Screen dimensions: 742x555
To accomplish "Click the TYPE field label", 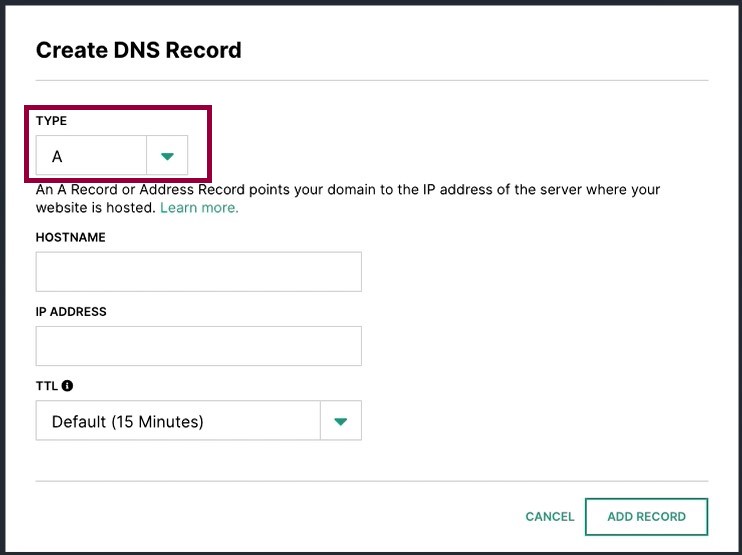I will coord(51,121).
